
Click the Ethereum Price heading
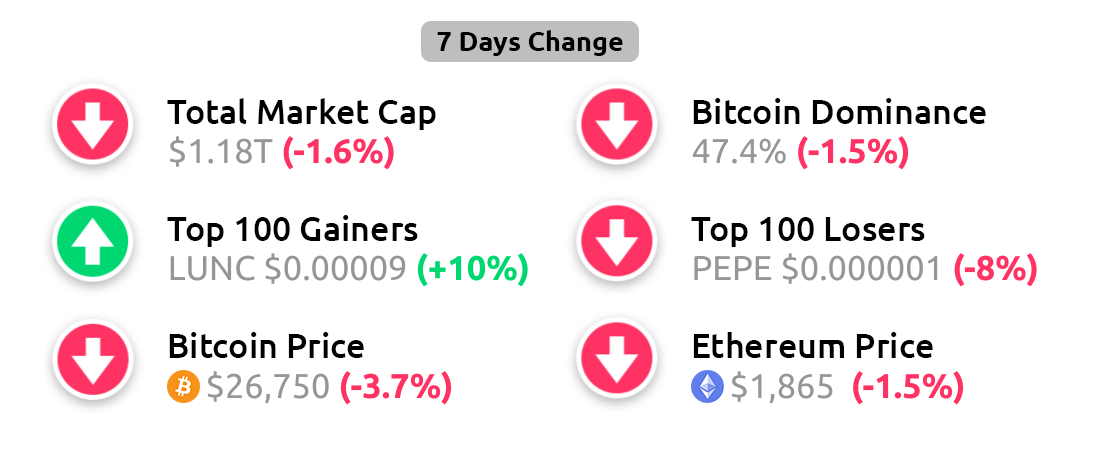[x=812, y=346]
